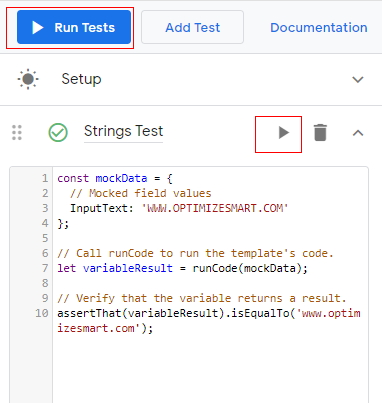Click the green passed checkmark icon
Image resolution: width=382 pixels, height=403 pixels.
(58, 133)
